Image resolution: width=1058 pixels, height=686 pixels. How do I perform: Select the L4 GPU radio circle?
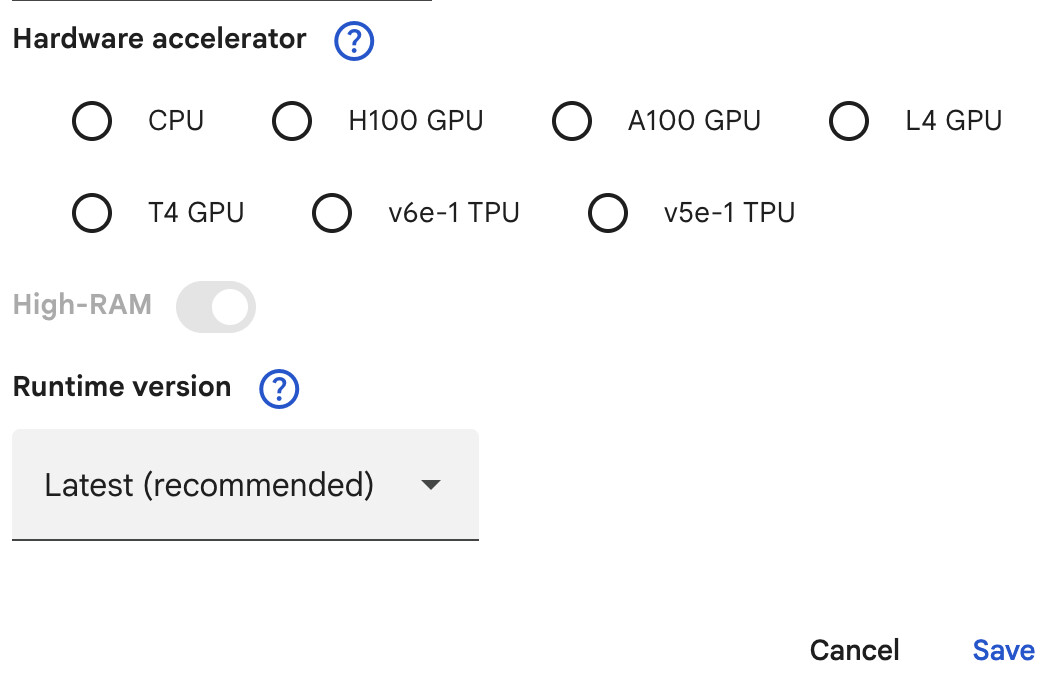849,122
